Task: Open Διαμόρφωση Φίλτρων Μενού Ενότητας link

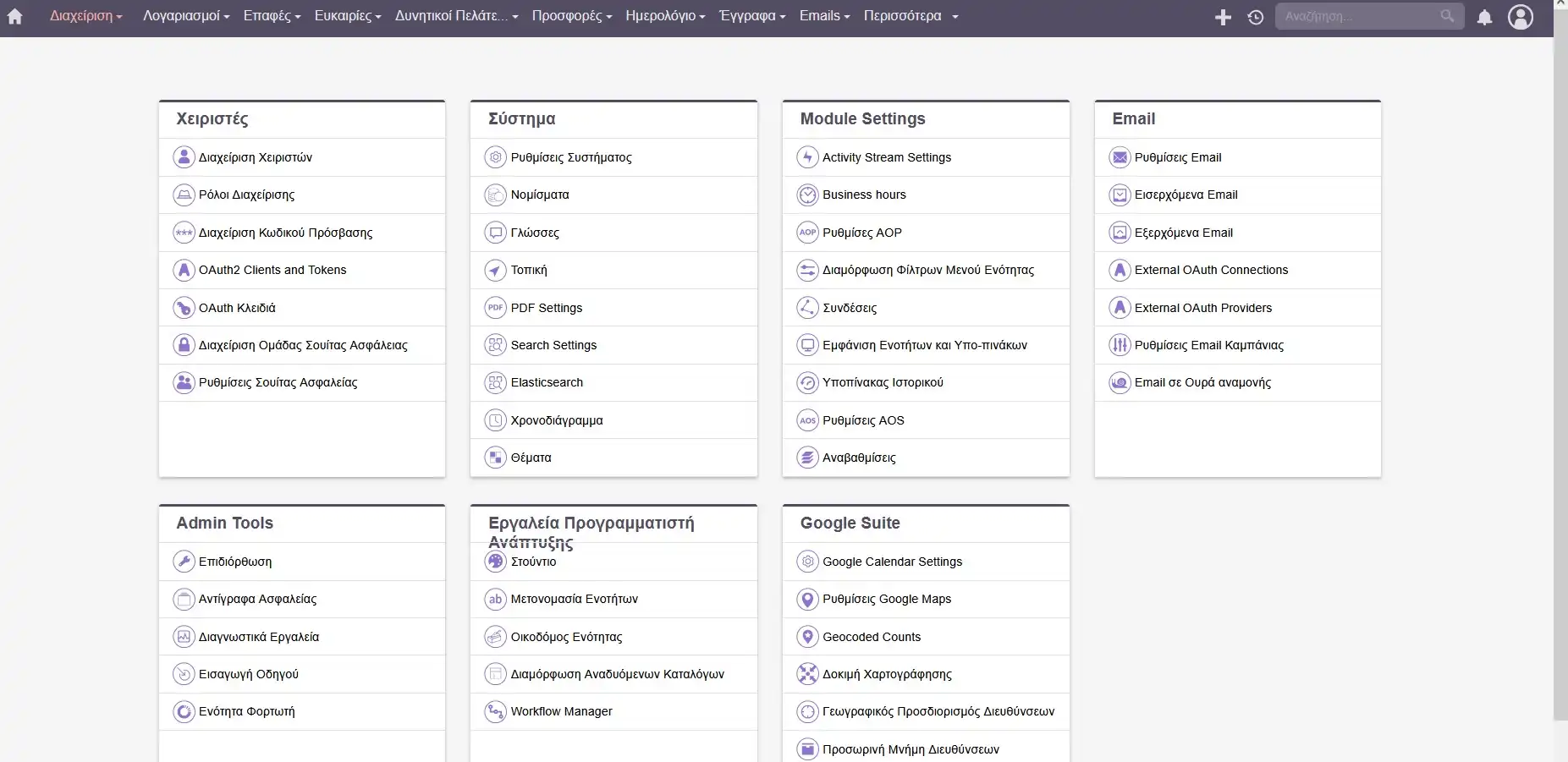Action: 928,270
